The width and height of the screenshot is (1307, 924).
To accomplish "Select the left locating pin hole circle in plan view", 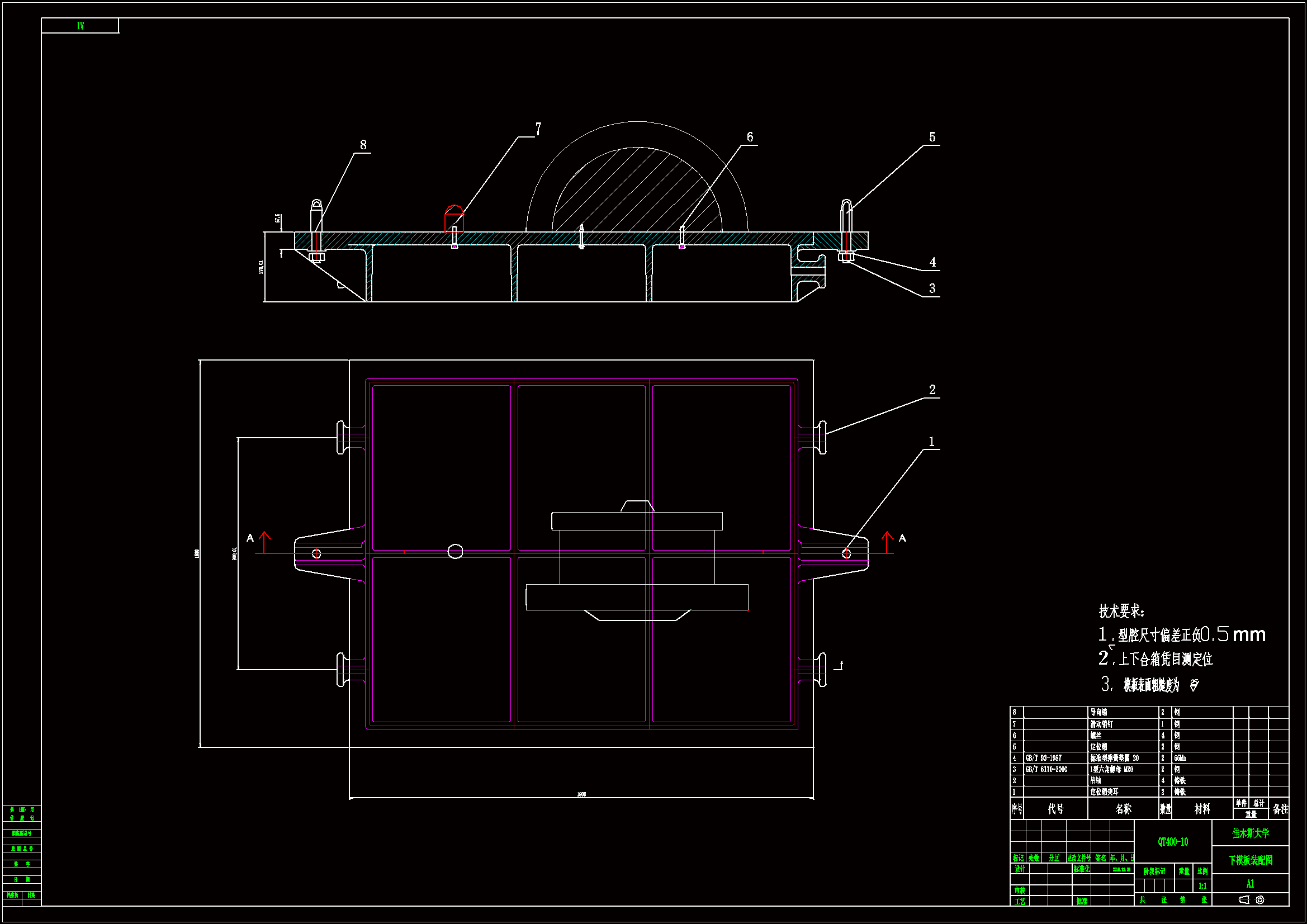I will click(x=316, y=553).
